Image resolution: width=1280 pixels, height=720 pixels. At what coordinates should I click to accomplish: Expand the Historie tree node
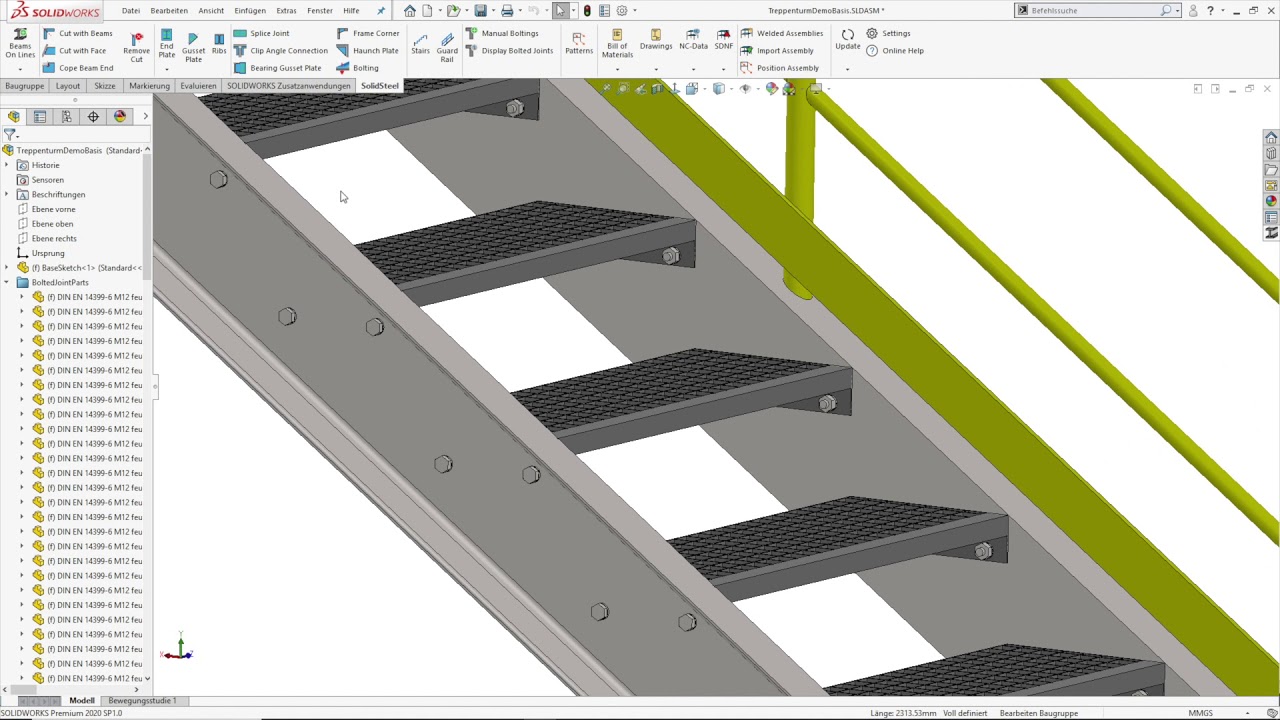click(7, 165)
